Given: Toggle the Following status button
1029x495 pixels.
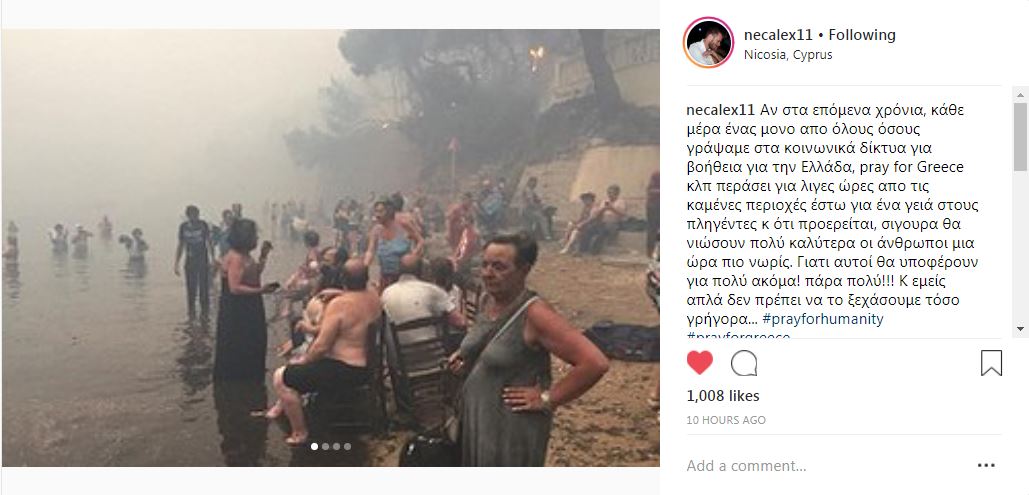Looking at the screenshot, I should click(862, 35).
